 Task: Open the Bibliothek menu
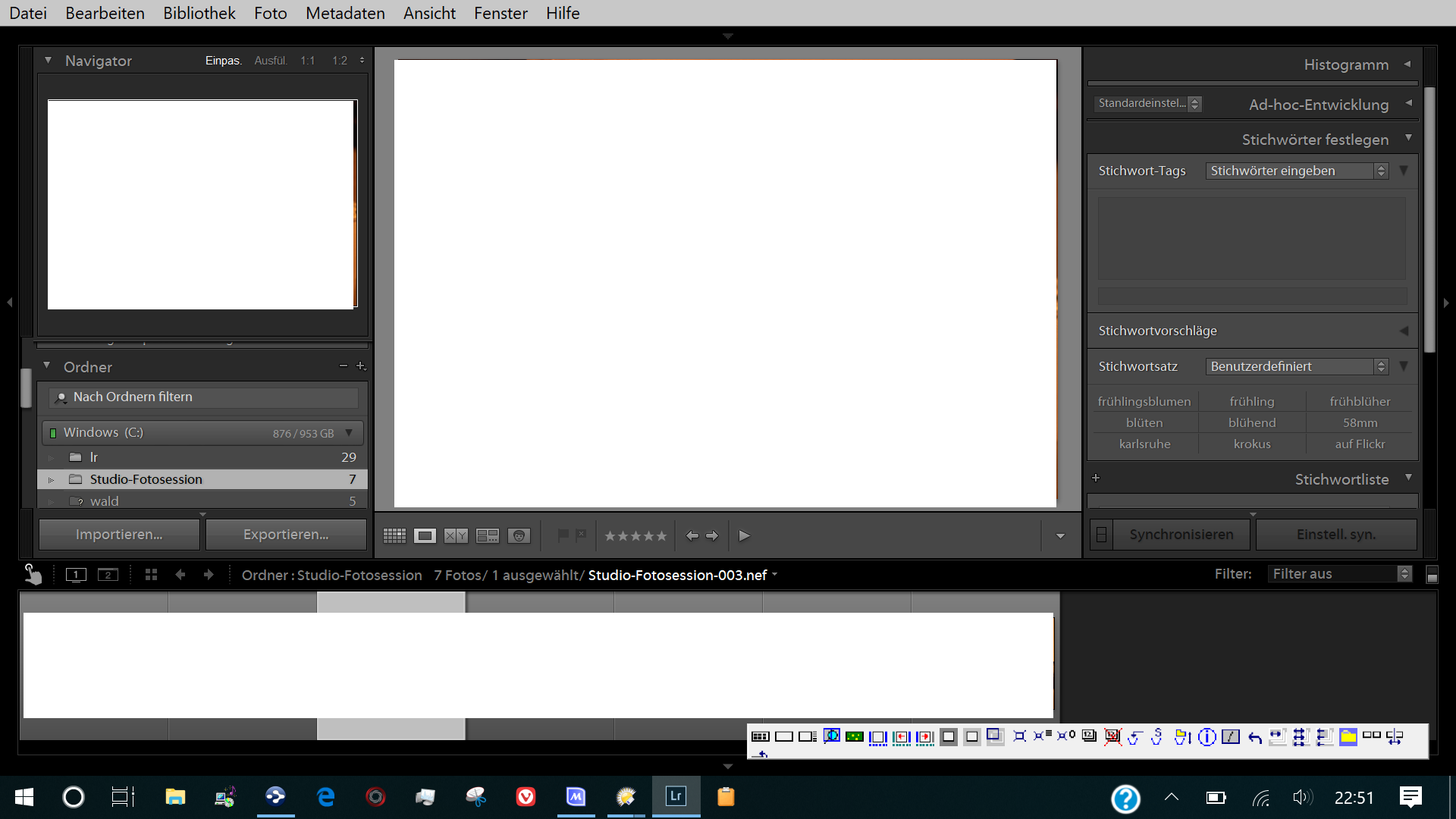point(199,13)
